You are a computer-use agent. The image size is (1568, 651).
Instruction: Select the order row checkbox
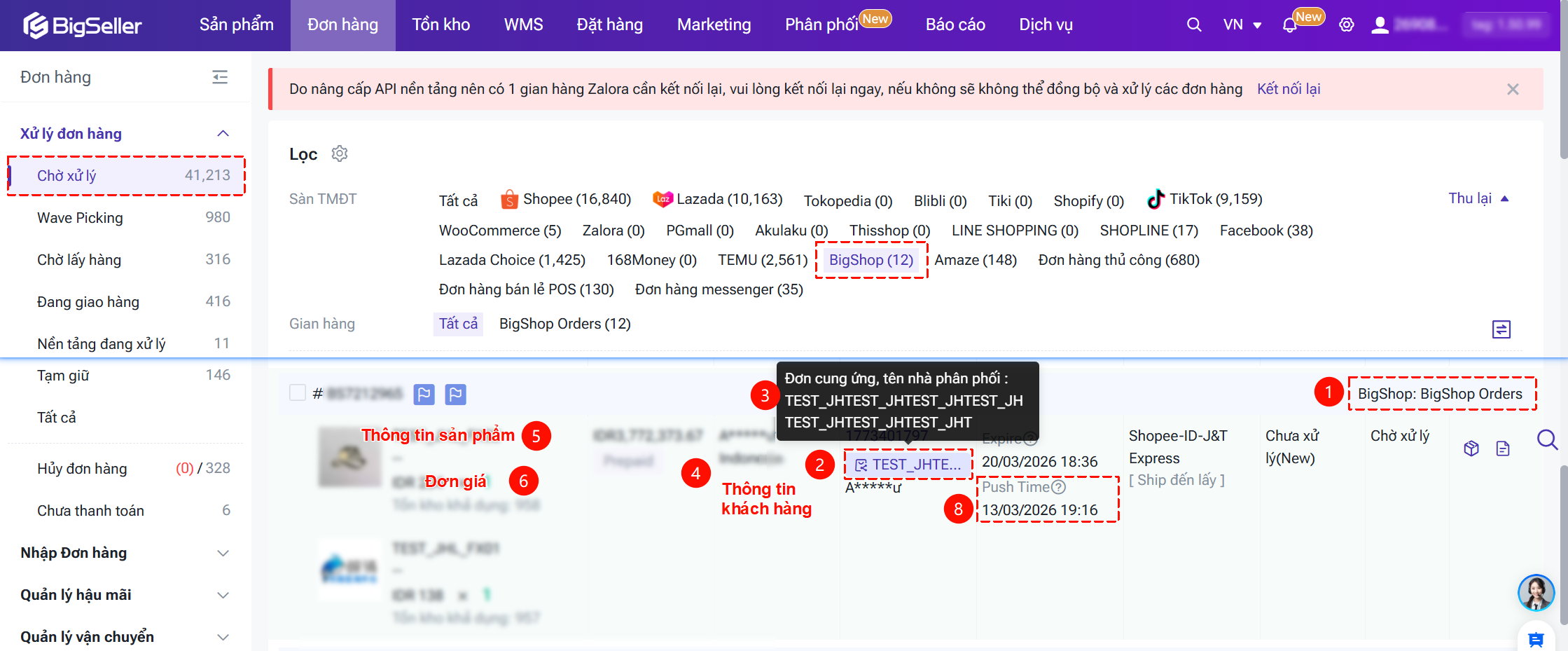(298, 392)
